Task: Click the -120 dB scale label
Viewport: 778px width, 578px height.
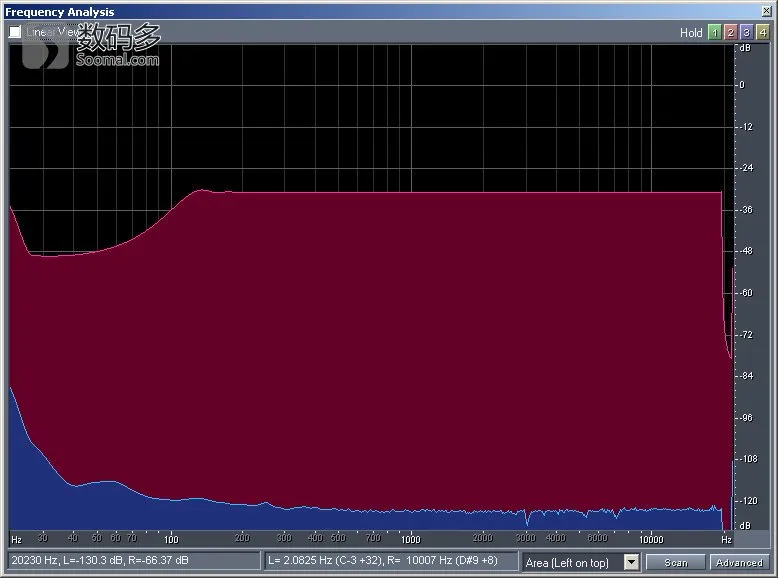Action: [748, 501]
